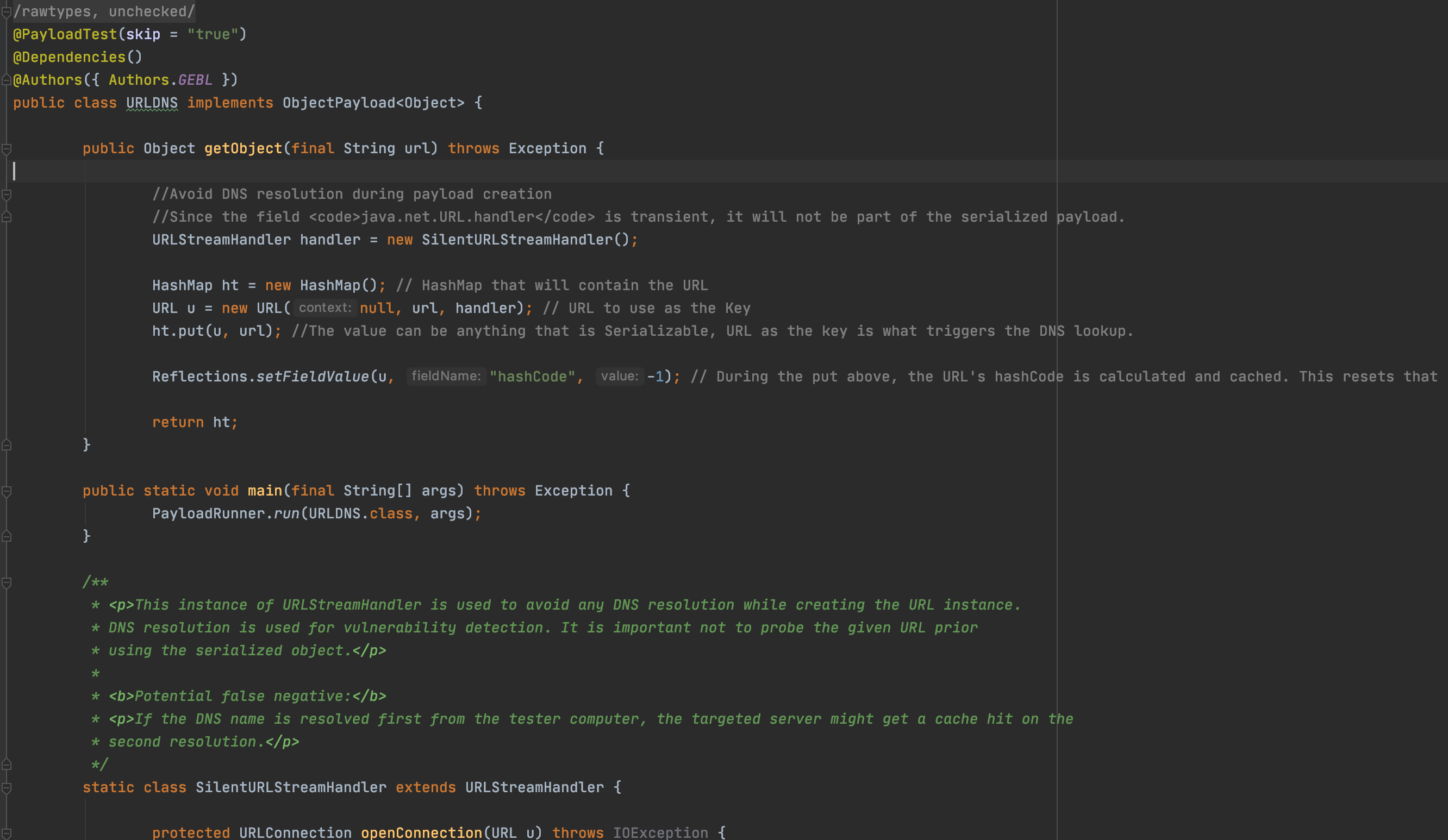This screenshot has height=840, width=1448.
Task: Click the 'fieldName:' inlay parameter hint
Action: [446, 377]
